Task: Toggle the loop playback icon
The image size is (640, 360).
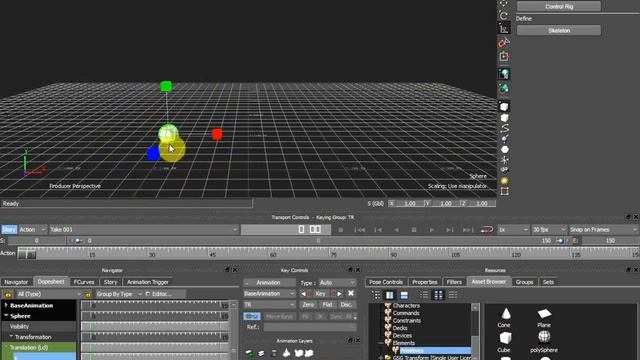Action: 487,230
